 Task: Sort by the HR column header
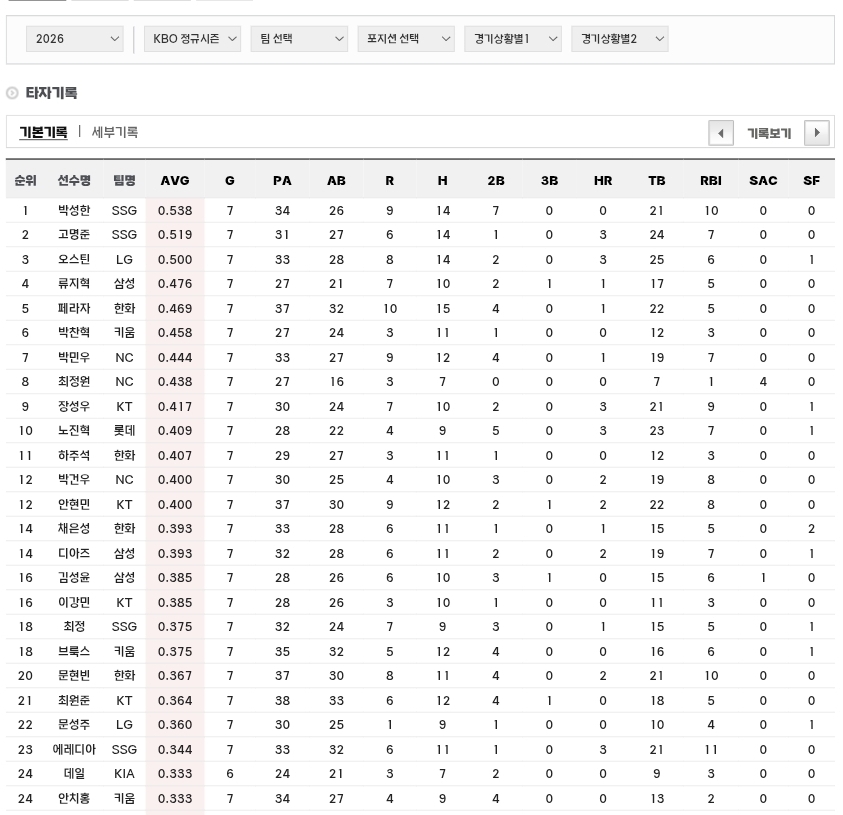602,181
